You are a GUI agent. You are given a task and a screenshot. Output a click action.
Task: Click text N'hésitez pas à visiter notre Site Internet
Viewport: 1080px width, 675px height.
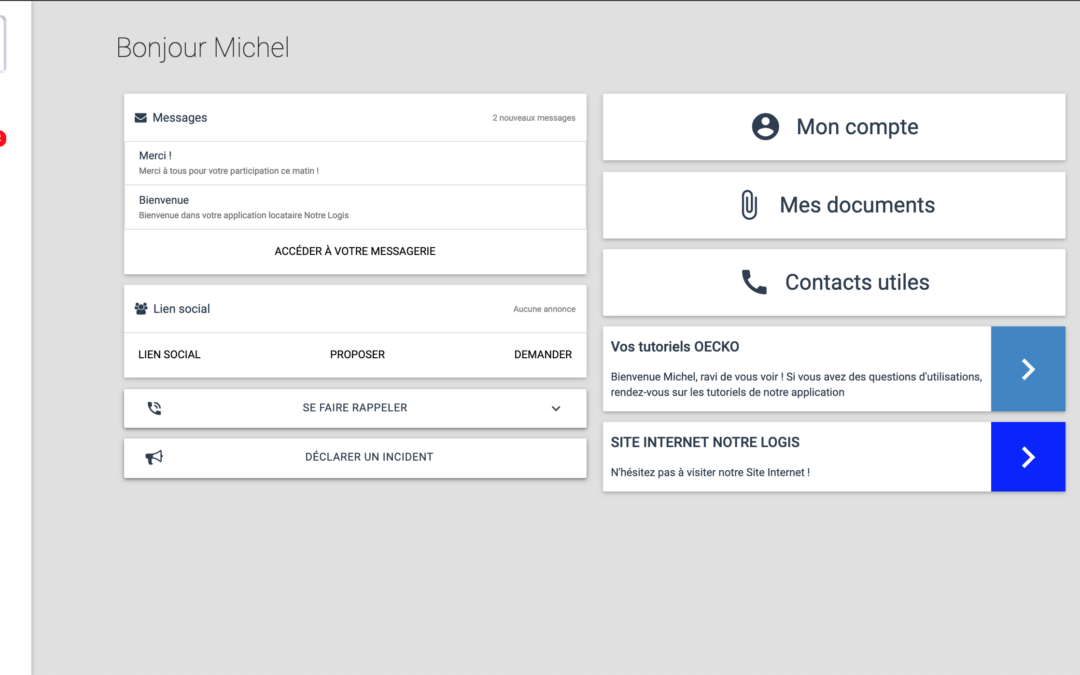710,472
